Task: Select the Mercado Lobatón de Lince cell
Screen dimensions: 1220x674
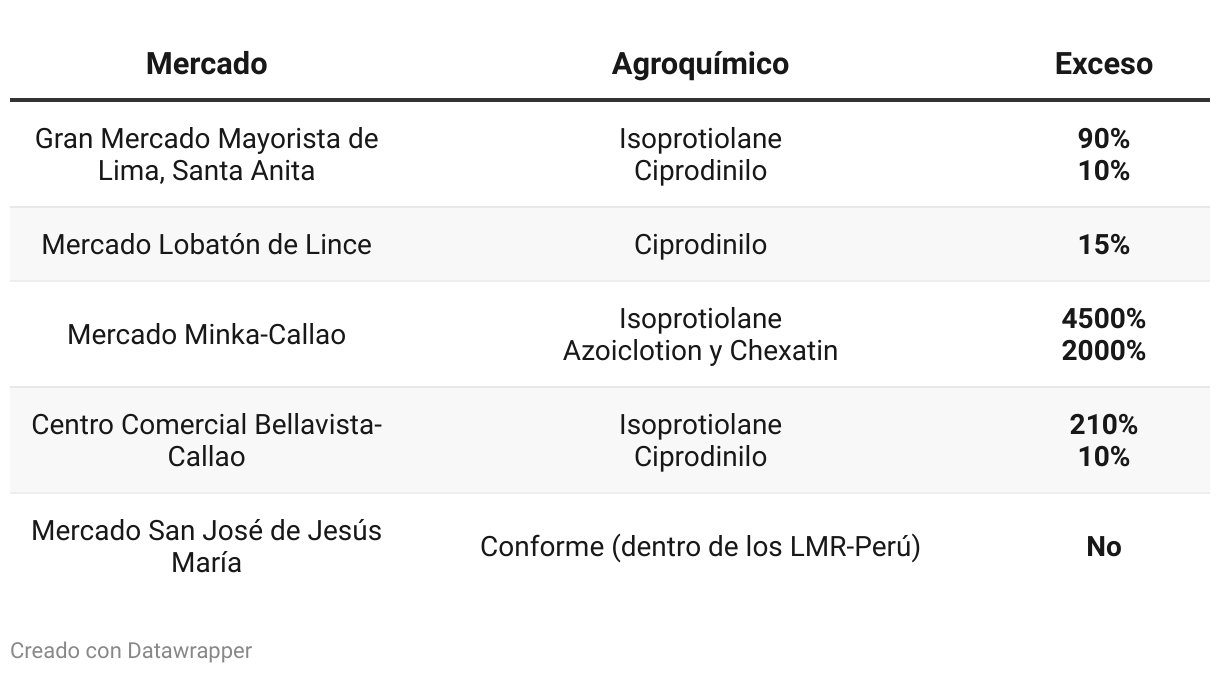Action: point(206,244)
